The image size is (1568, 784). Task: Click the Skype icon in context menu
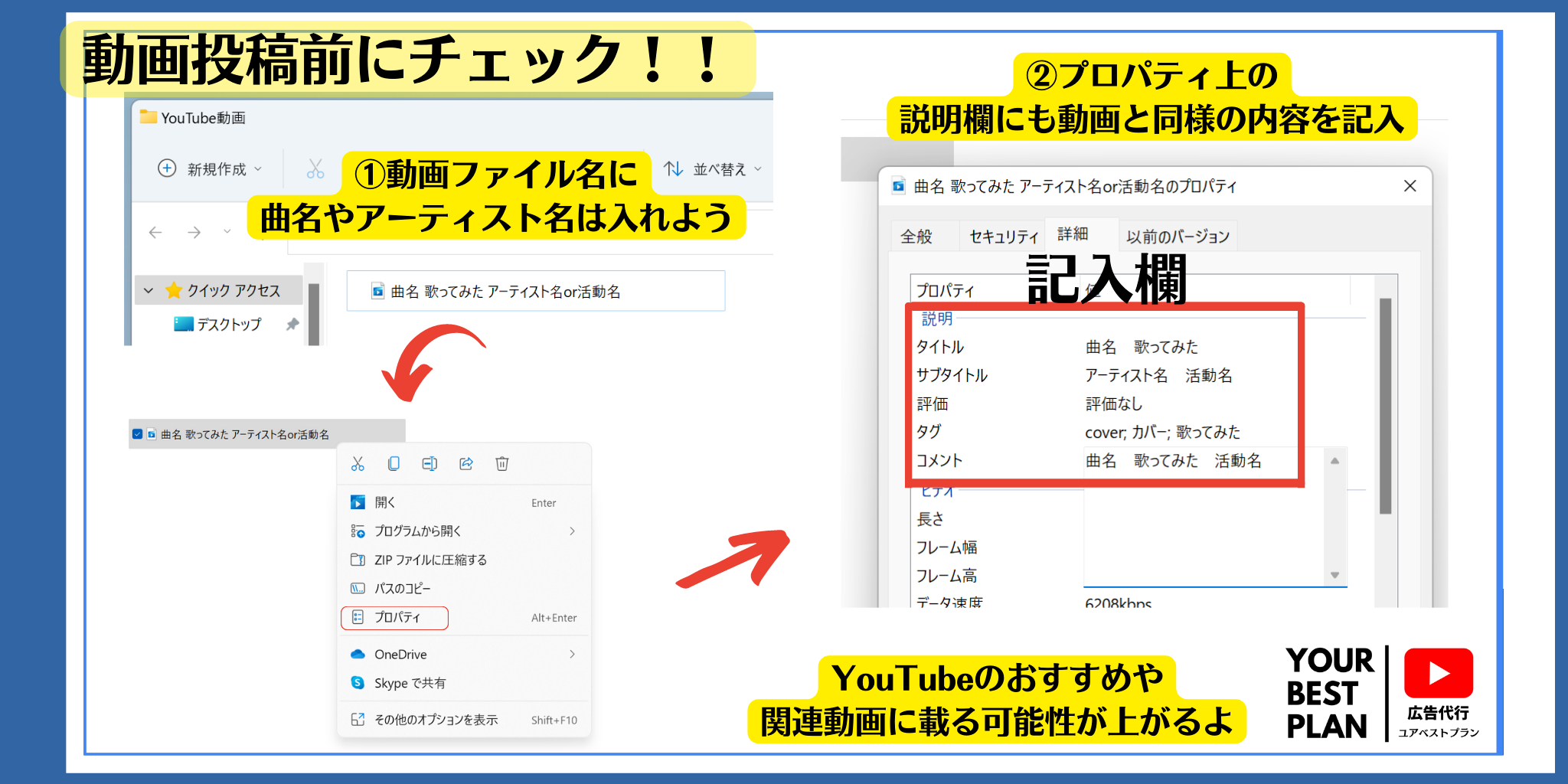pyautogui.click(x=358, y=682)
